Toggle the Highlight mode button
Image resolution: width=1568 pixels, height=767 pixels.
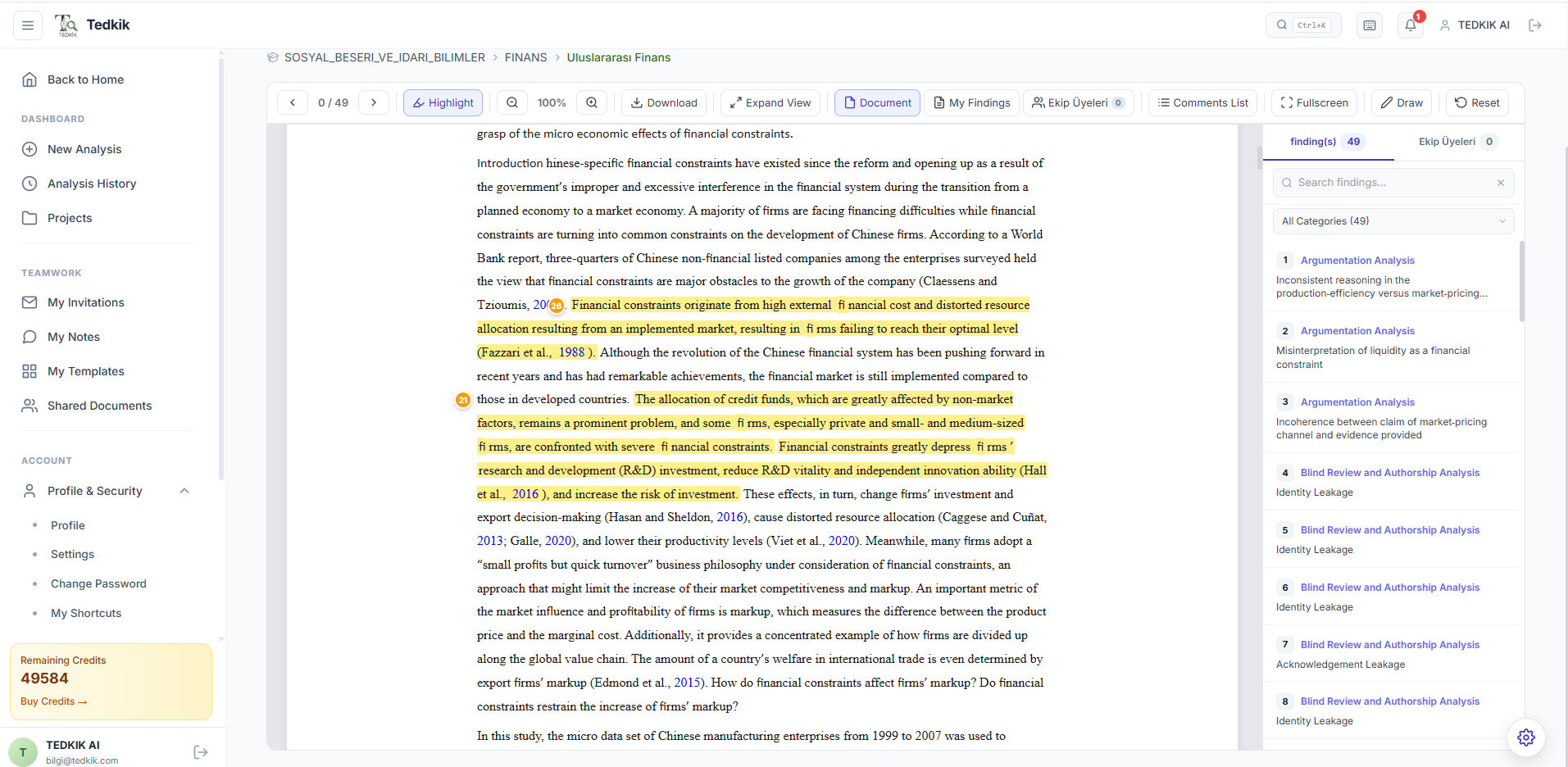coord(443,102)
